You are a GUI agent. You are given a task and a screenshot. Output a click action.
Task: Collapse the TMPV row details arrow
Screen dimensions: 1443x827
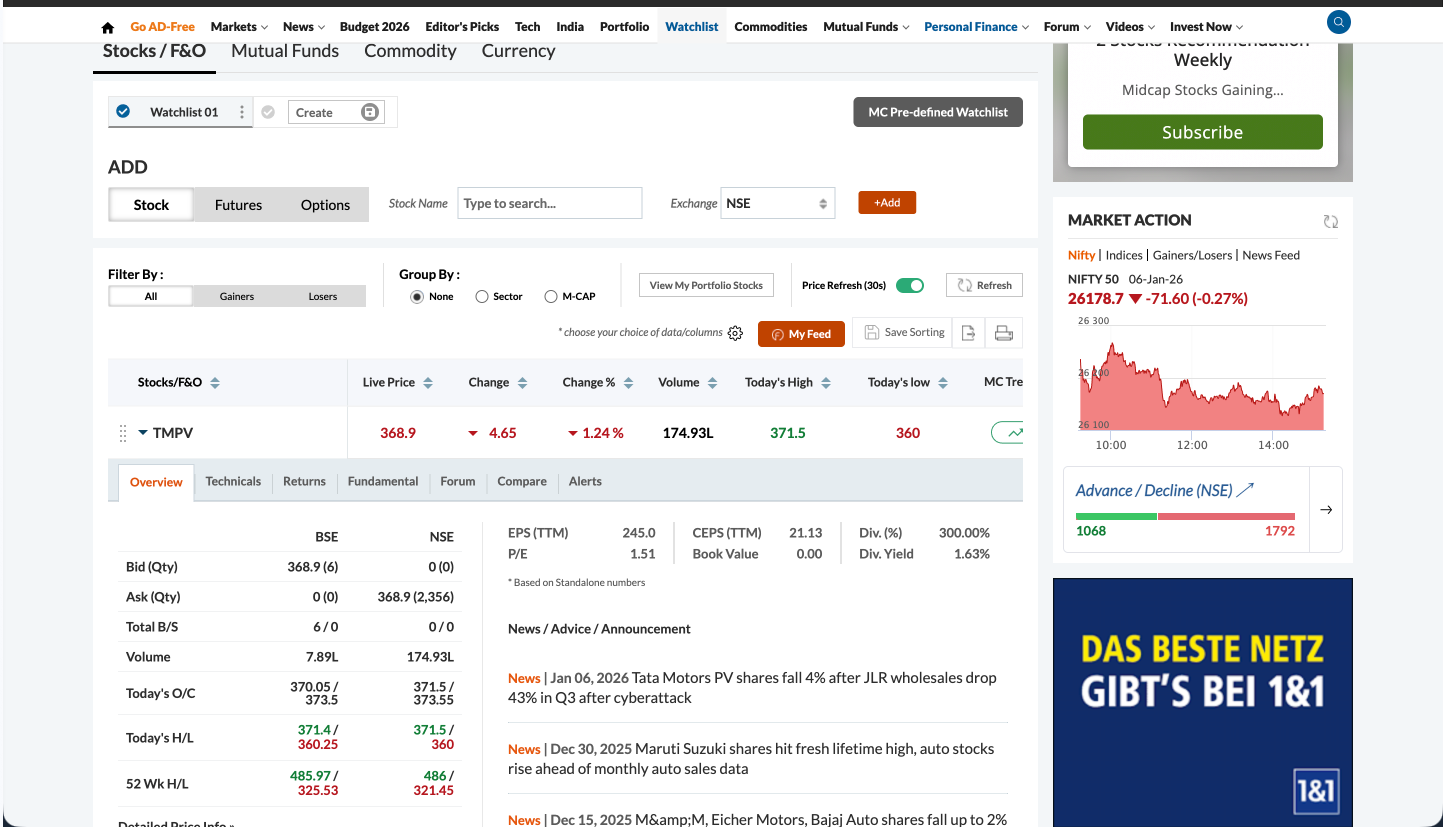click(x=143, y=433)
